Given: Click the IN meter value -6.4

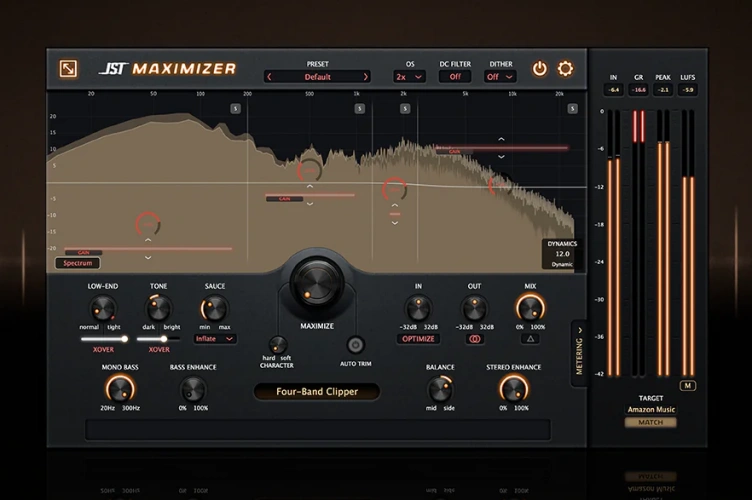Looking at the screenshot, I should pos(613,90).
